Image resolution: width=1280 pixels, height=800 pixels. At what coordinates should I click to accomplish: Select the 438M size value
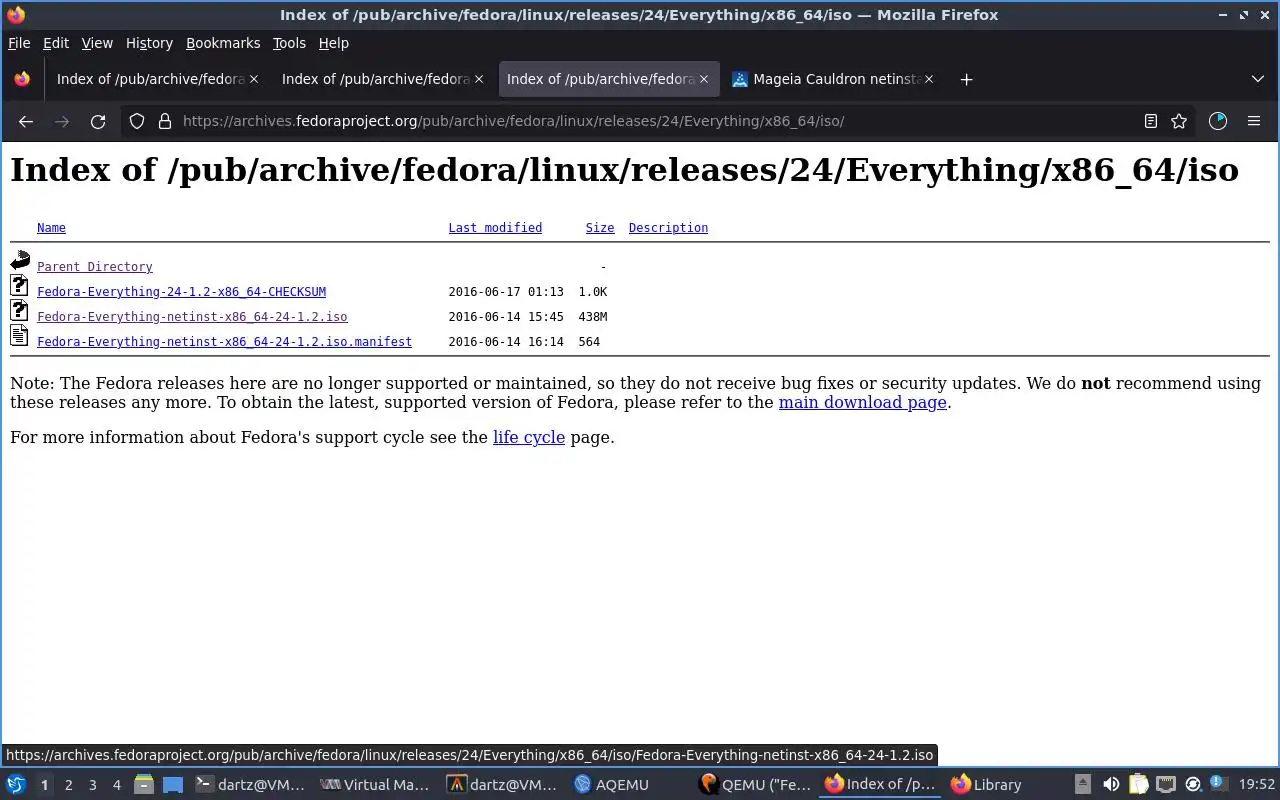coord(593,317)
